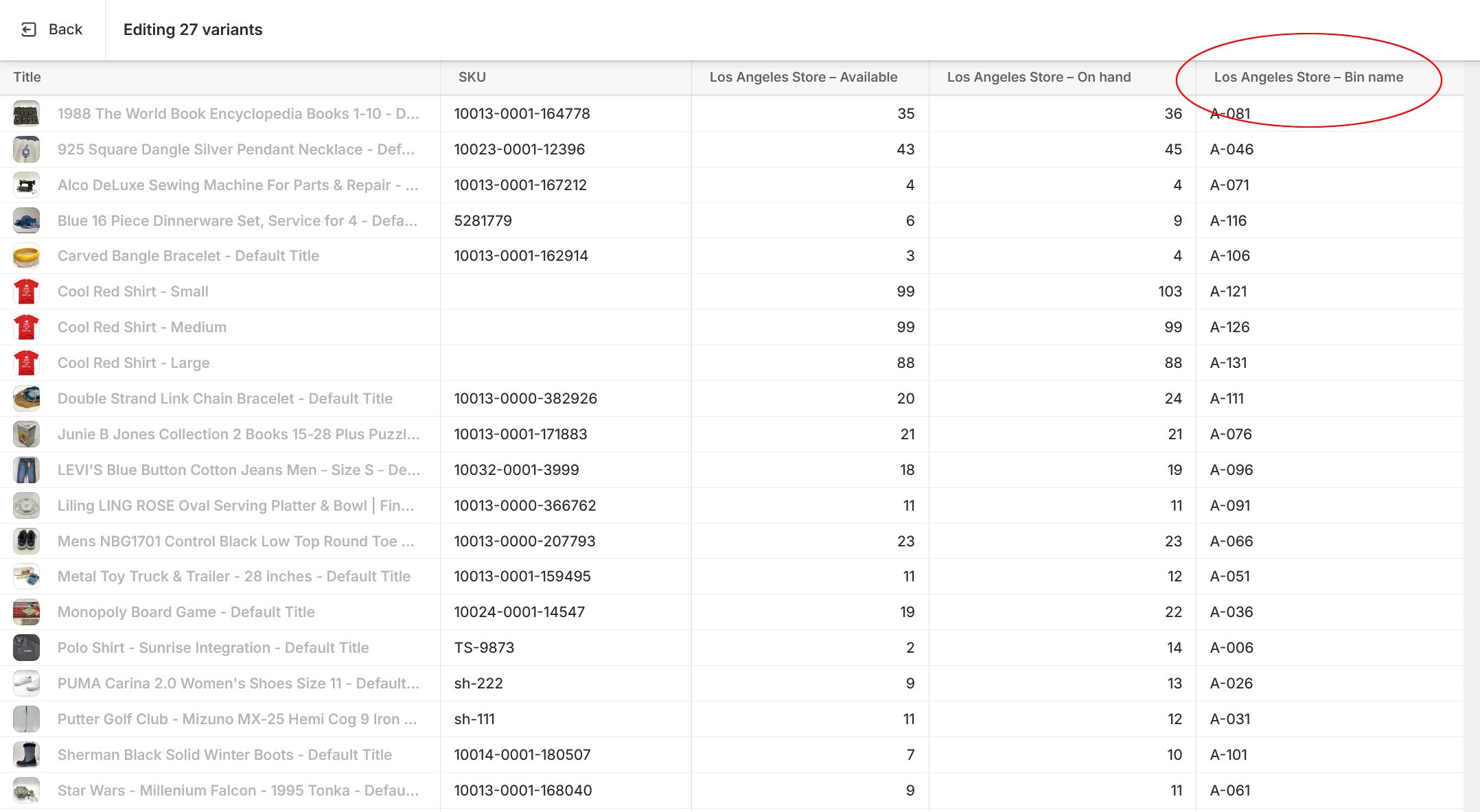Select Los Angeles Store – Available header

point(810,78)
